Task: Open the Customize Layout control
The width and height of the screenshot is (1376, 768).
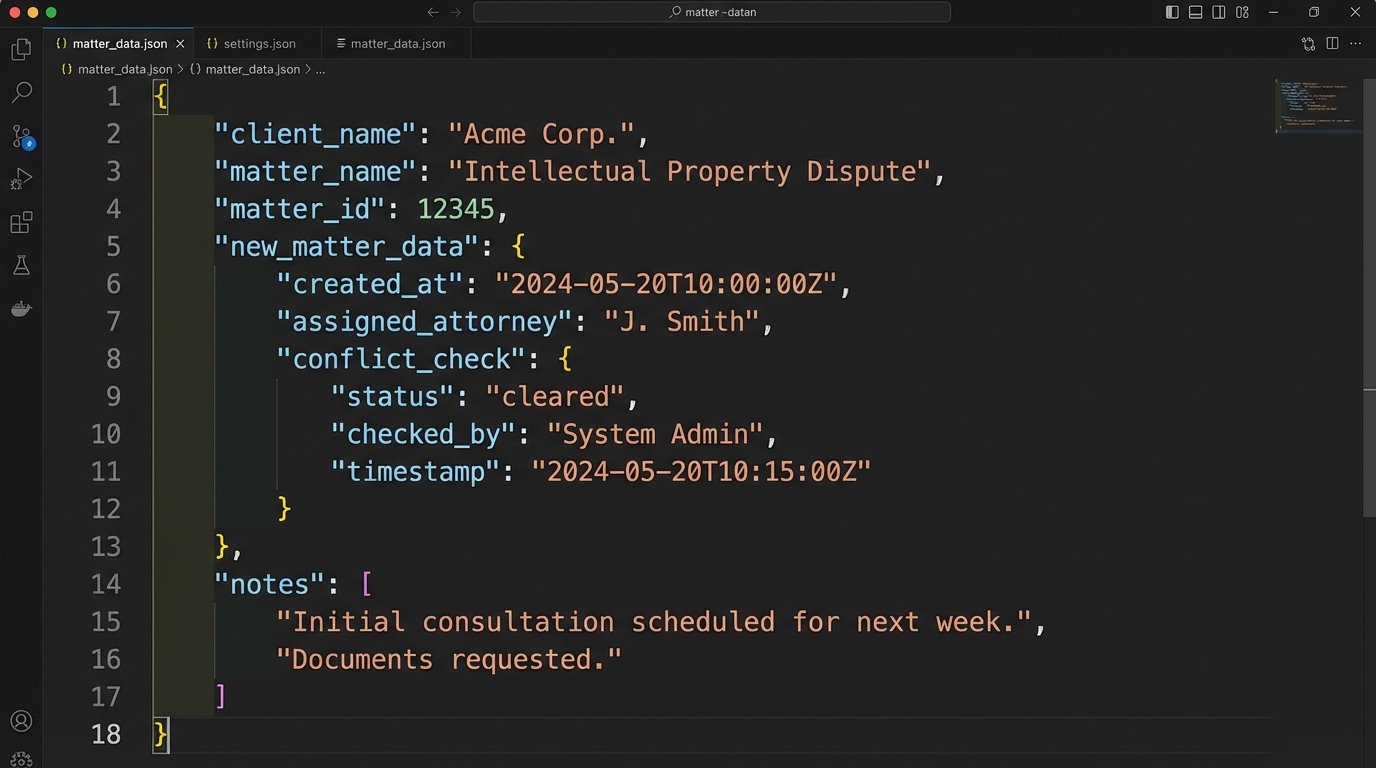Action: pyautogui.click(x=1241, y=11)
